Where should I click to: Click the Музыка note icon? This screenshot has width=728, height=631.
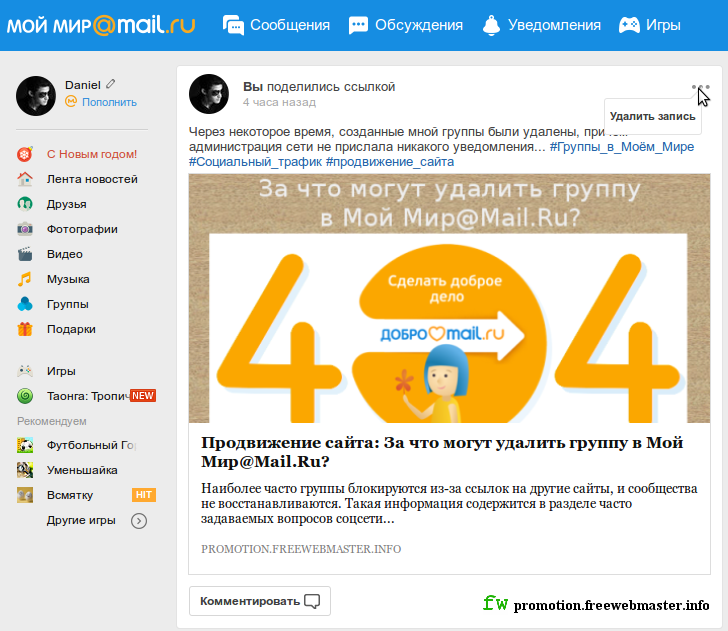[25, 279]
